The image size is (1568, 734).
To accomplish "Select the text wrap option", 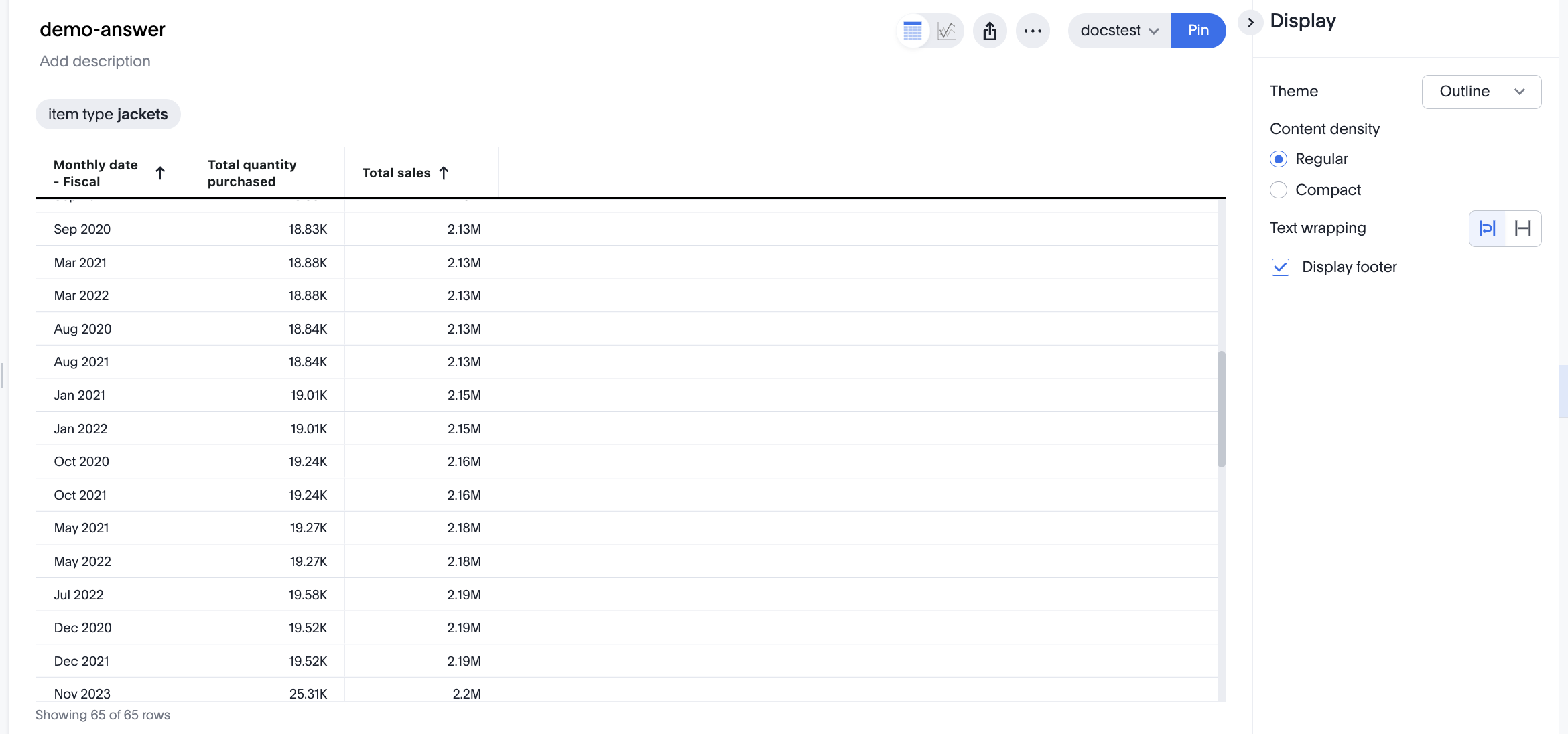I will point(1488,228).
